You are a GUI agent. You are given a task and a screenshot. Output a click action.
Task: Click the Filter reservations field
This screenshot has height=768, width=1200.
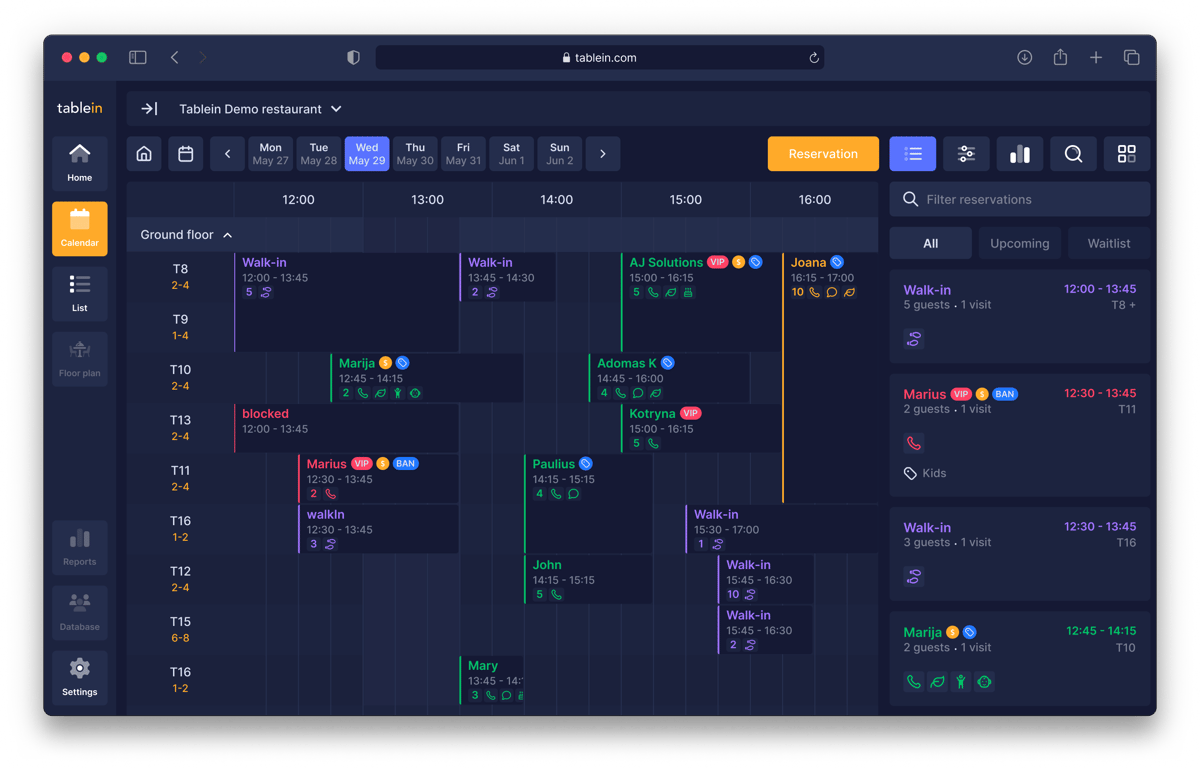[x=1020, y=199]
